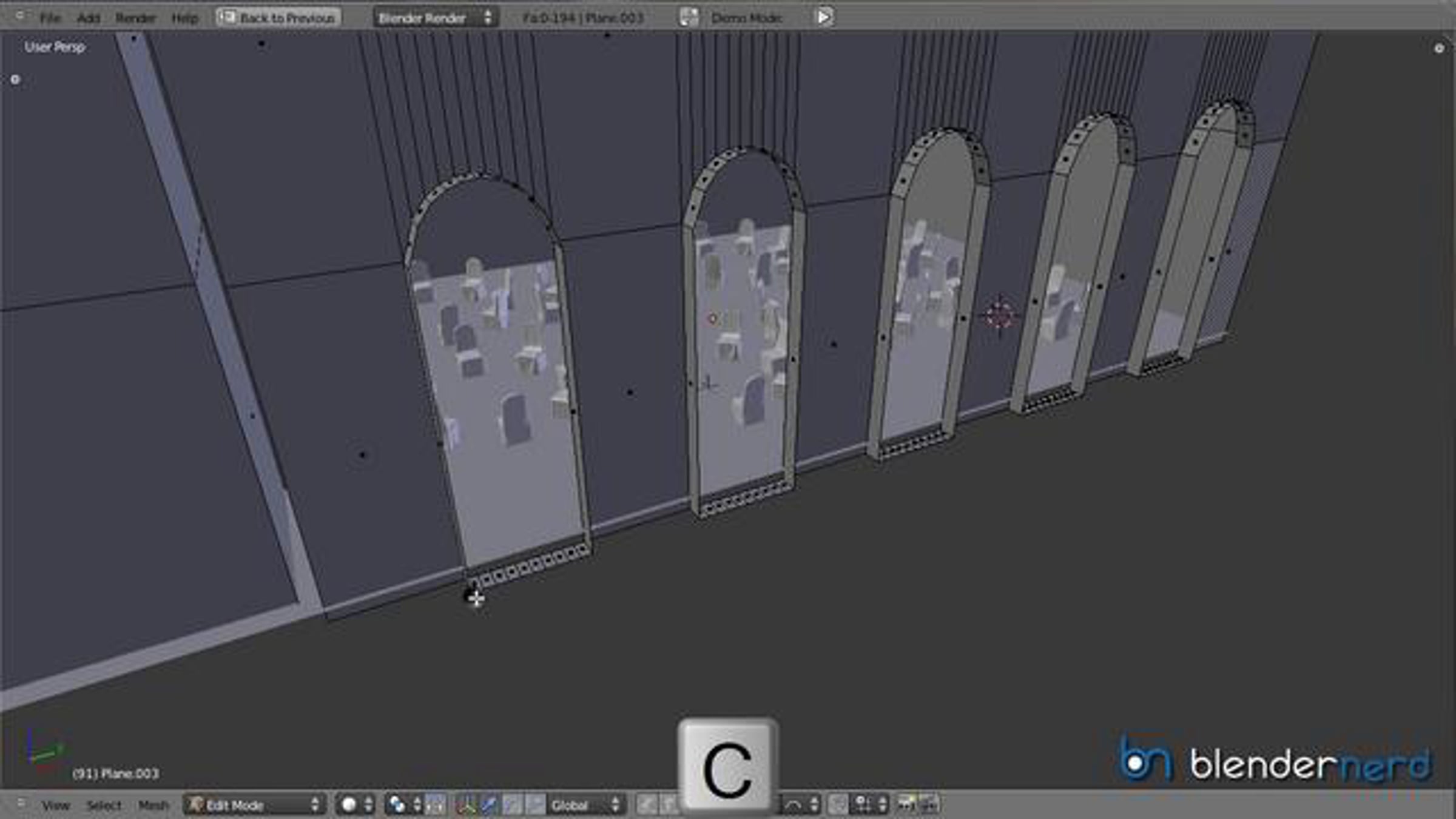This screenshot has height=819, width=1456.
Task: Click the Demo Mode screen icon
Action: 689,18
